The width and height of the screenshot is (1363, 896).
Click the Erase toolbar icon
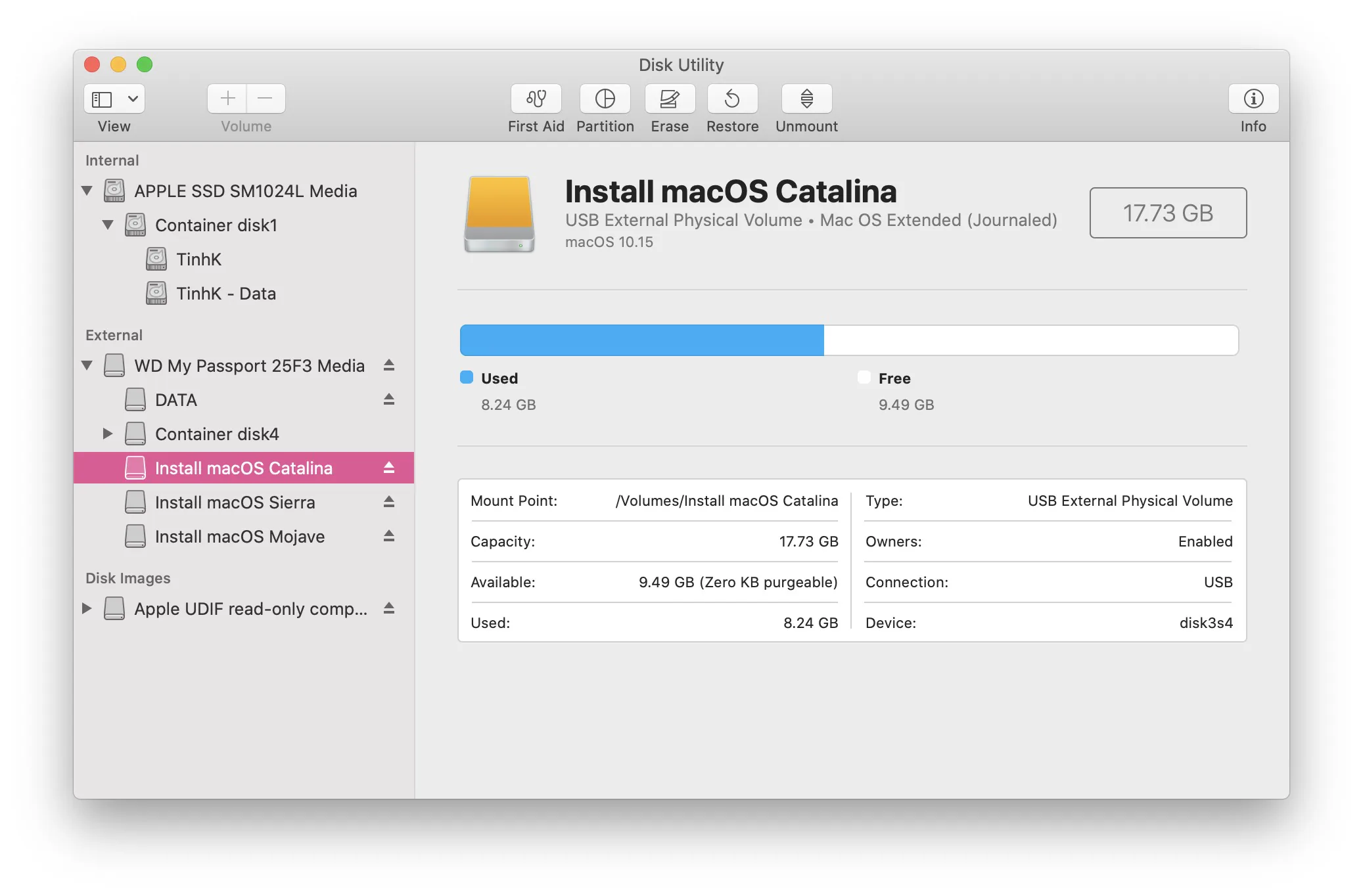(x=670, y=99)
